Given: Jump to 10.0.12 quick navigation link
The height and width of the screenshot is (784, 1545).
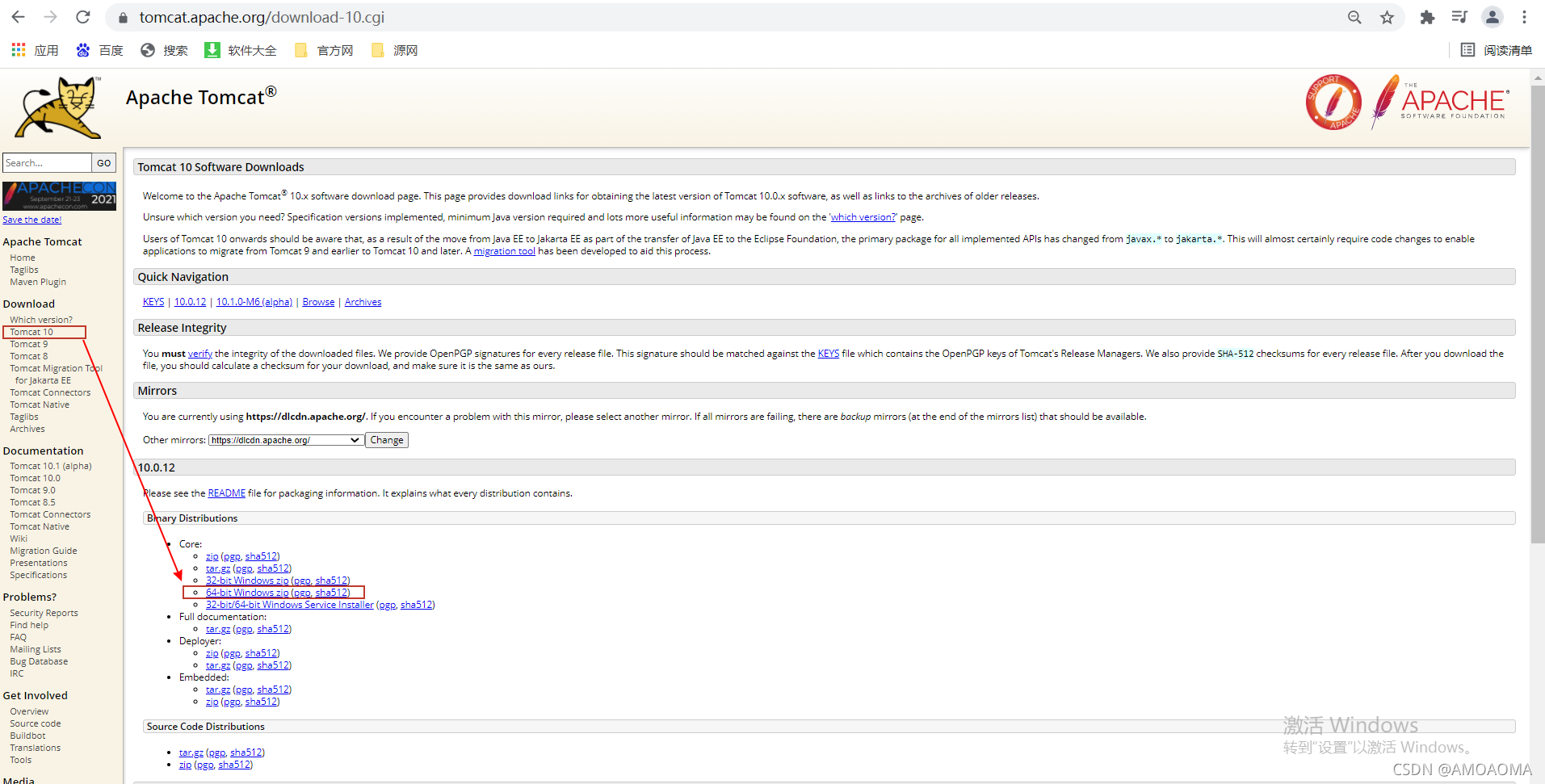Looking at the screenshot, I should [190, 302].
